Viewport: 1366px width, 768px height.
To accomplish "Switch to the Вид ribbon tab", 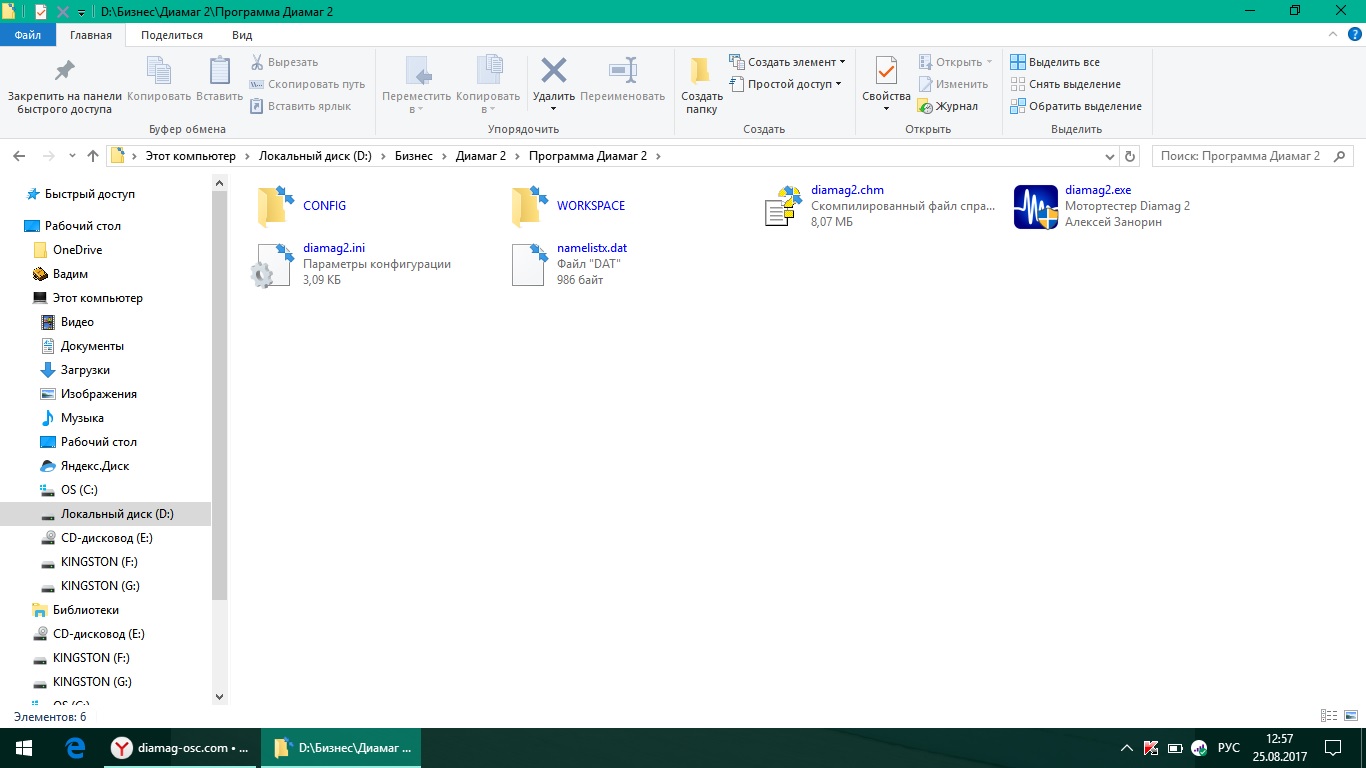I will [242, 35].
